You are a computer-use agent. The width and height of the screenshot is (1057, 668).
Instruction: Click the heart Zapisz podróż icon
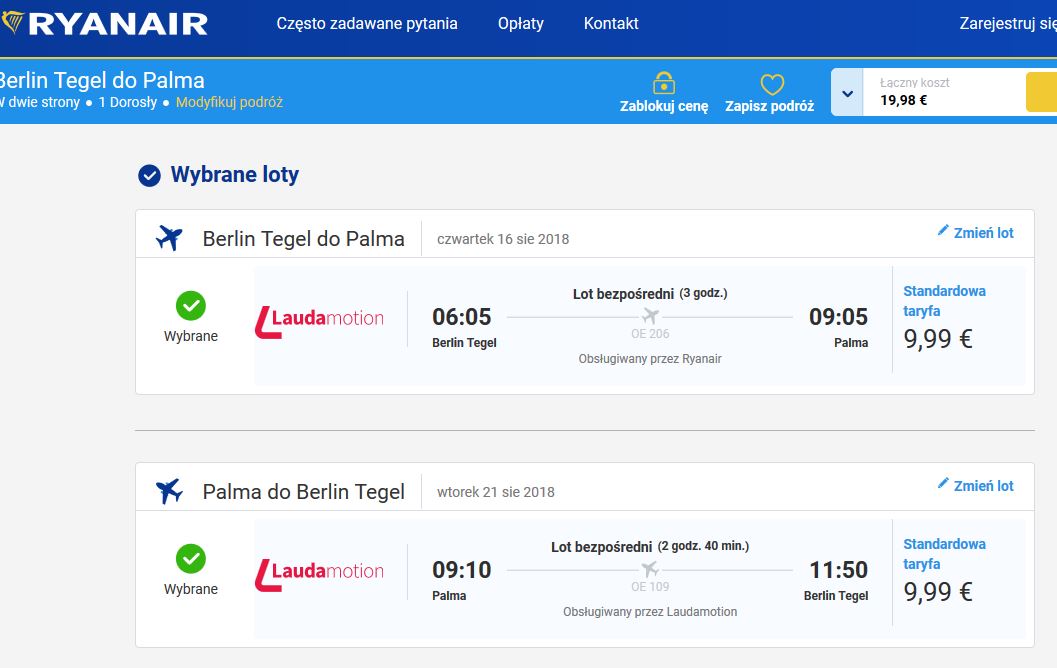772,84
